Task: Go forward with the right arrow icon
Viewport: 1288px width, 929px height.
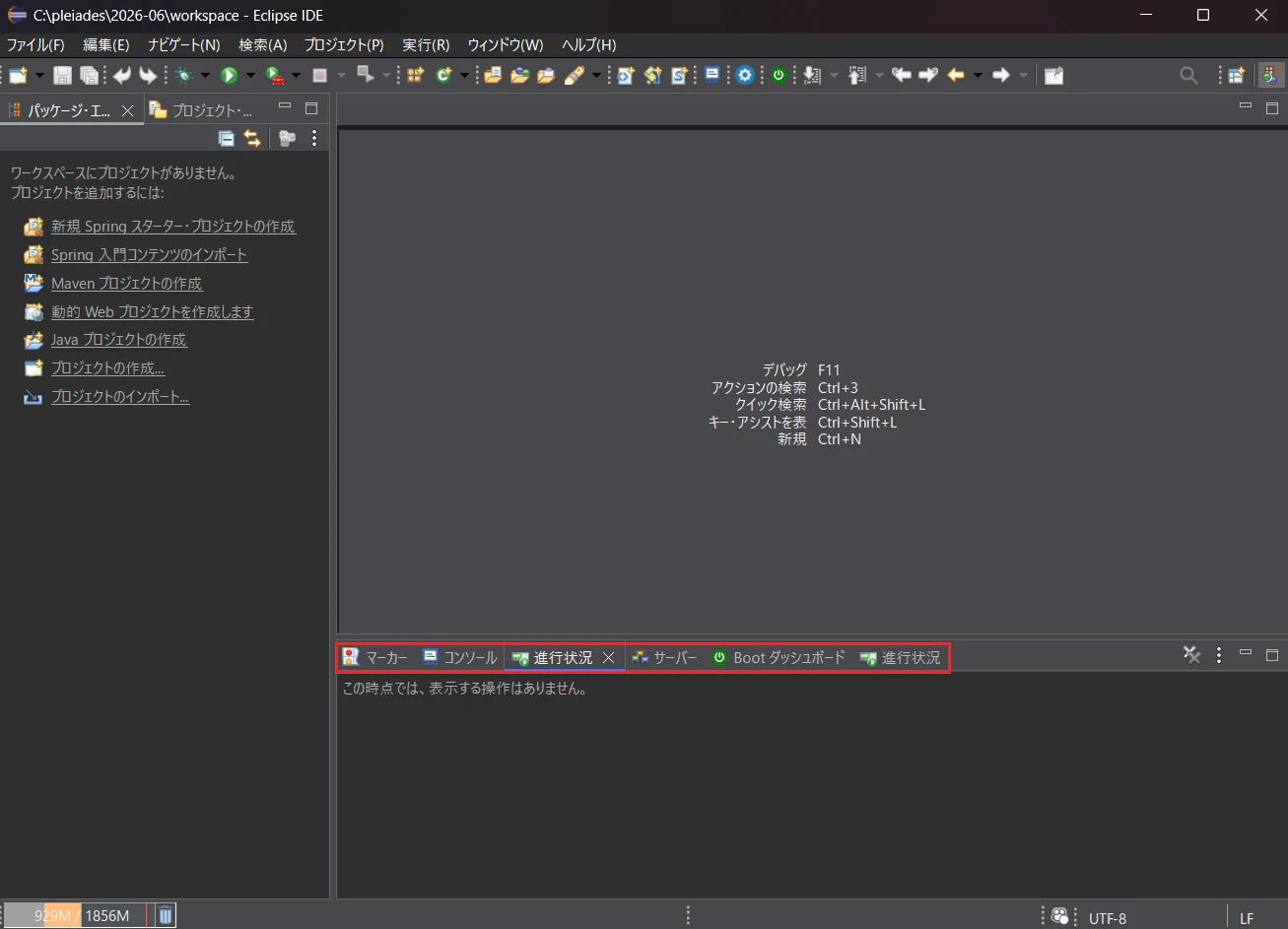Action: pos(1001,76)
